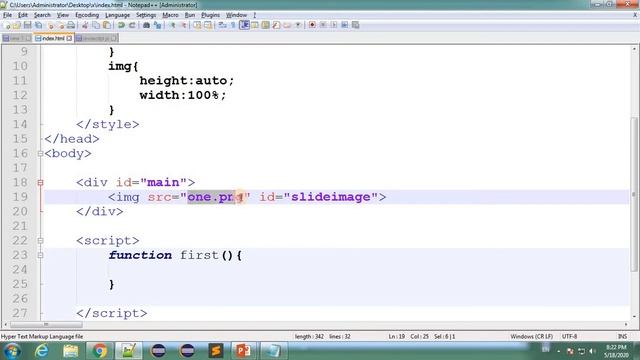The image size is (640, 360).
Task: Click the New file toolbar icon
Action: (7, 25)
